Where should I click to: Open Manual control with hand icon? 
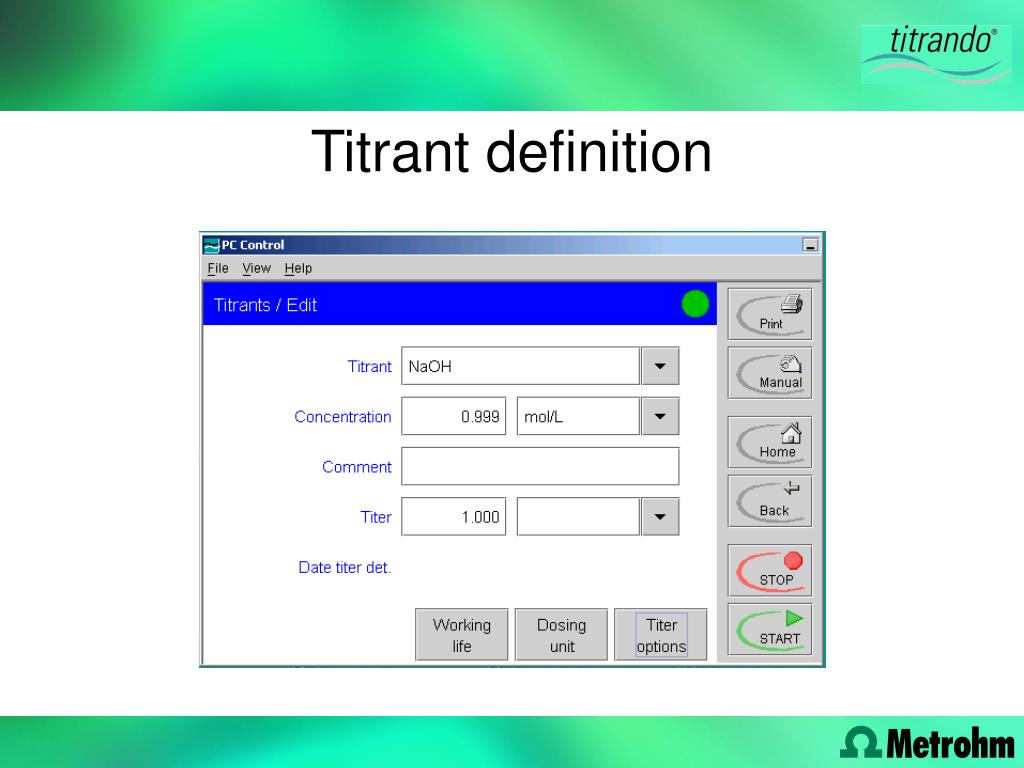tap(770, 373)
